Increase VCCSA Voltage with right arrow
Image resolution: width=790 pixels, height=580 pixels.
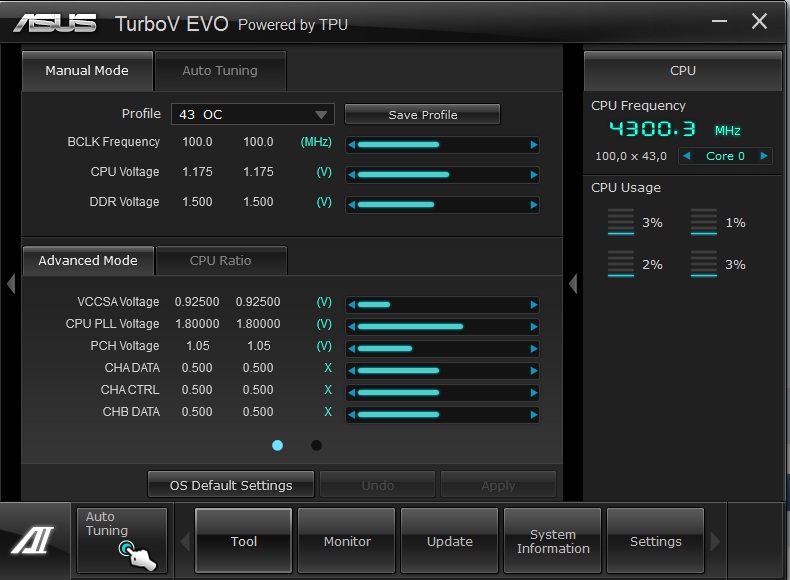pos(534,305)
